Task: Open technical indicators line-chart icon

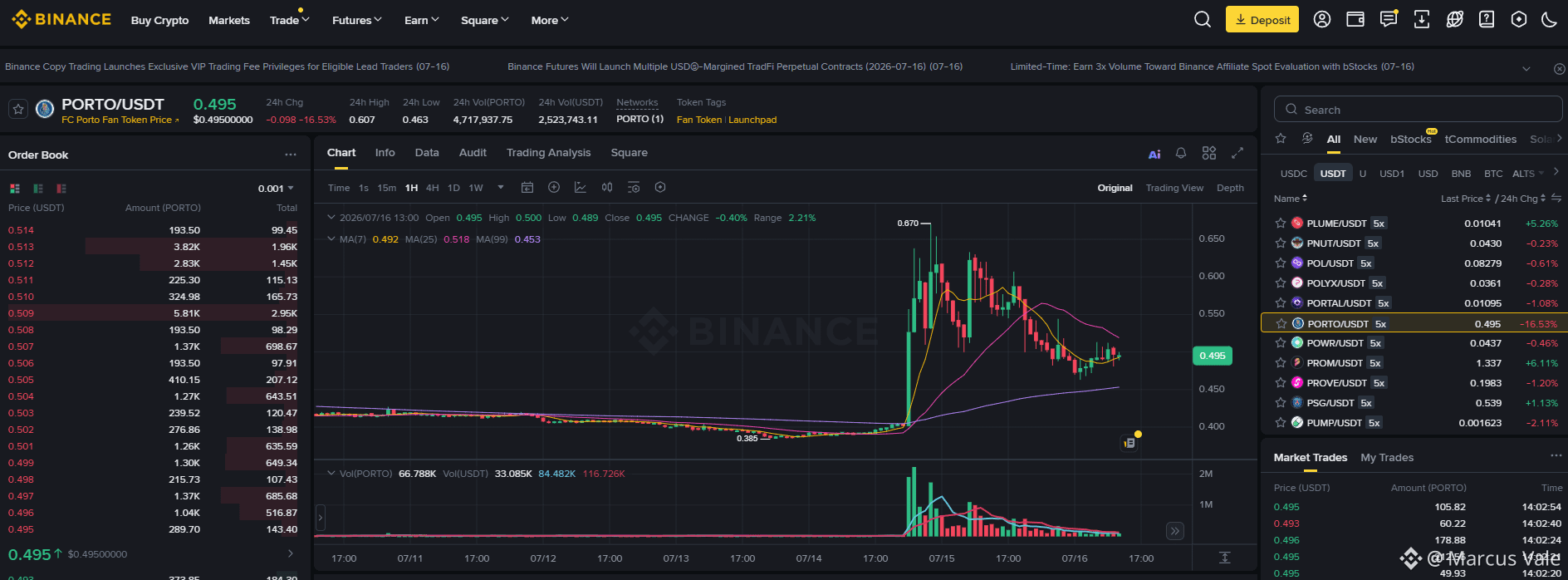Action: [581, 188]
